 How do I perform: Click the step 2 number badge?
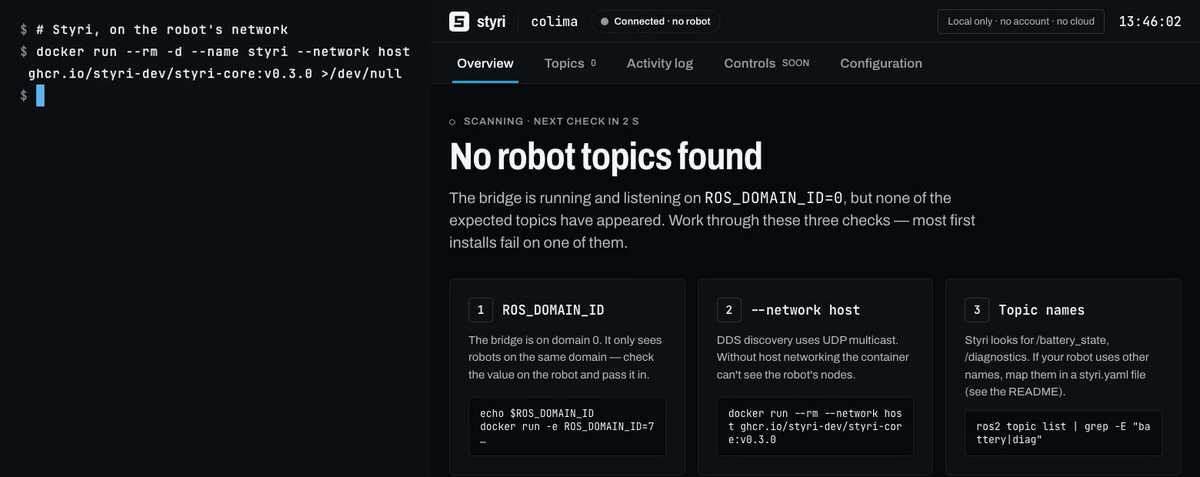[729, 310]
